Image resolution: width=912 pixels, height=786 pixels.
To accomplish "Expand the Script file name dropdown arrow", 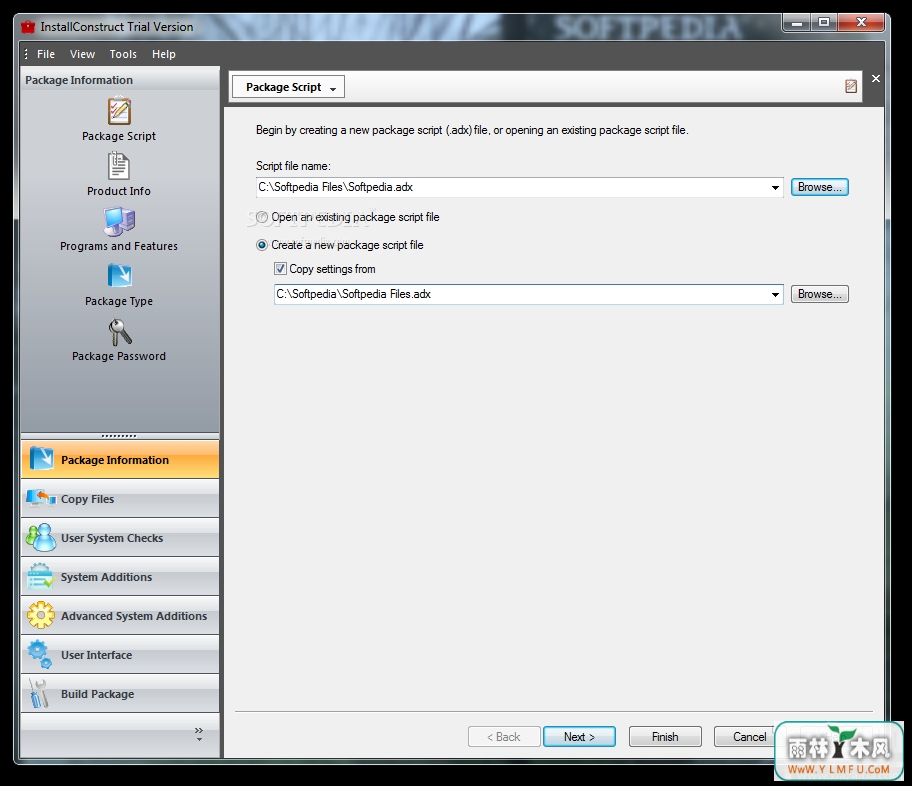I will click(775, 187).
